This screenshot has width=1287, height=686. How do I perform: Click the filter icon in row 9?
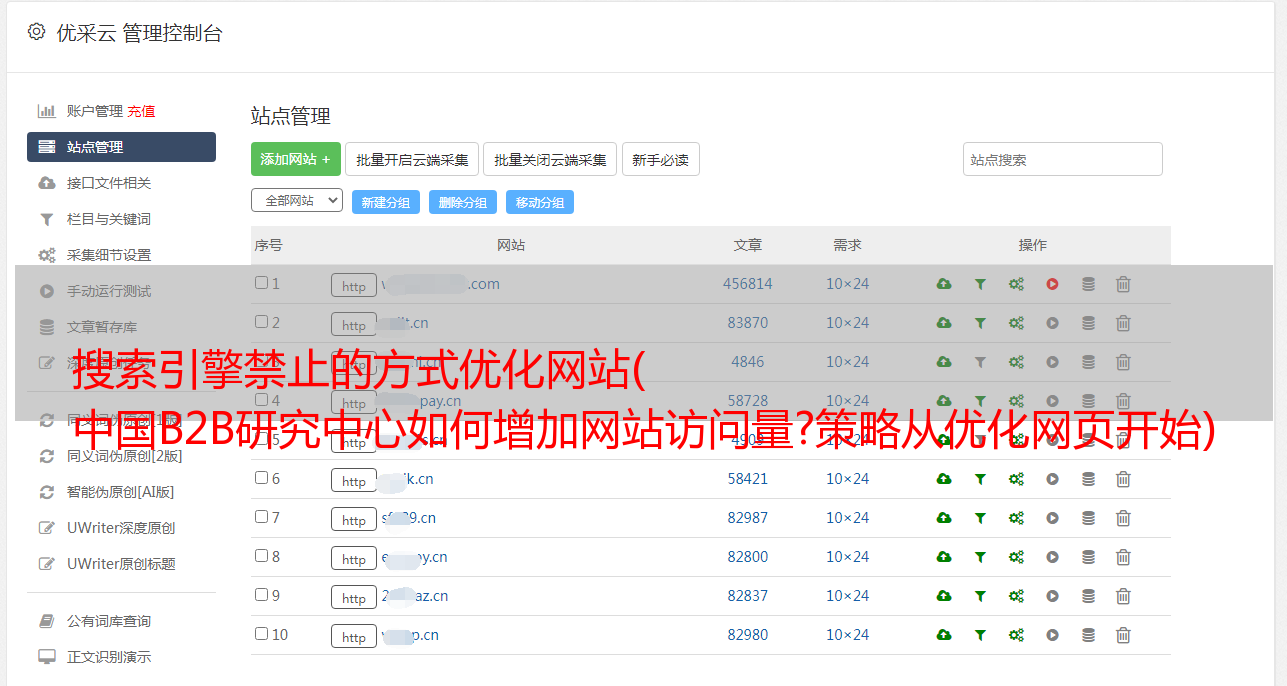(980, 596)
